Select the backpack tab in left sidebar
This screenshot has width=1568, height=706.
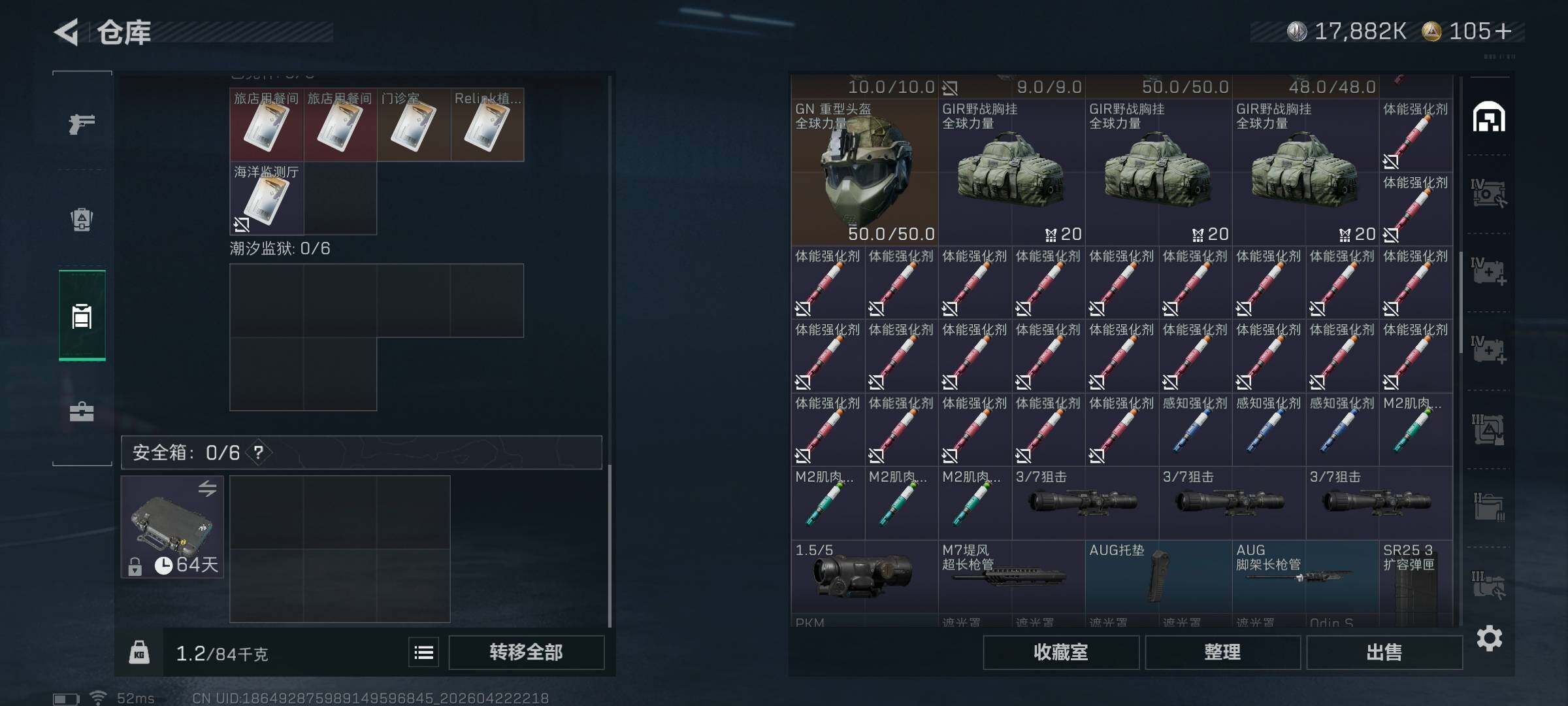click(82, 219)
